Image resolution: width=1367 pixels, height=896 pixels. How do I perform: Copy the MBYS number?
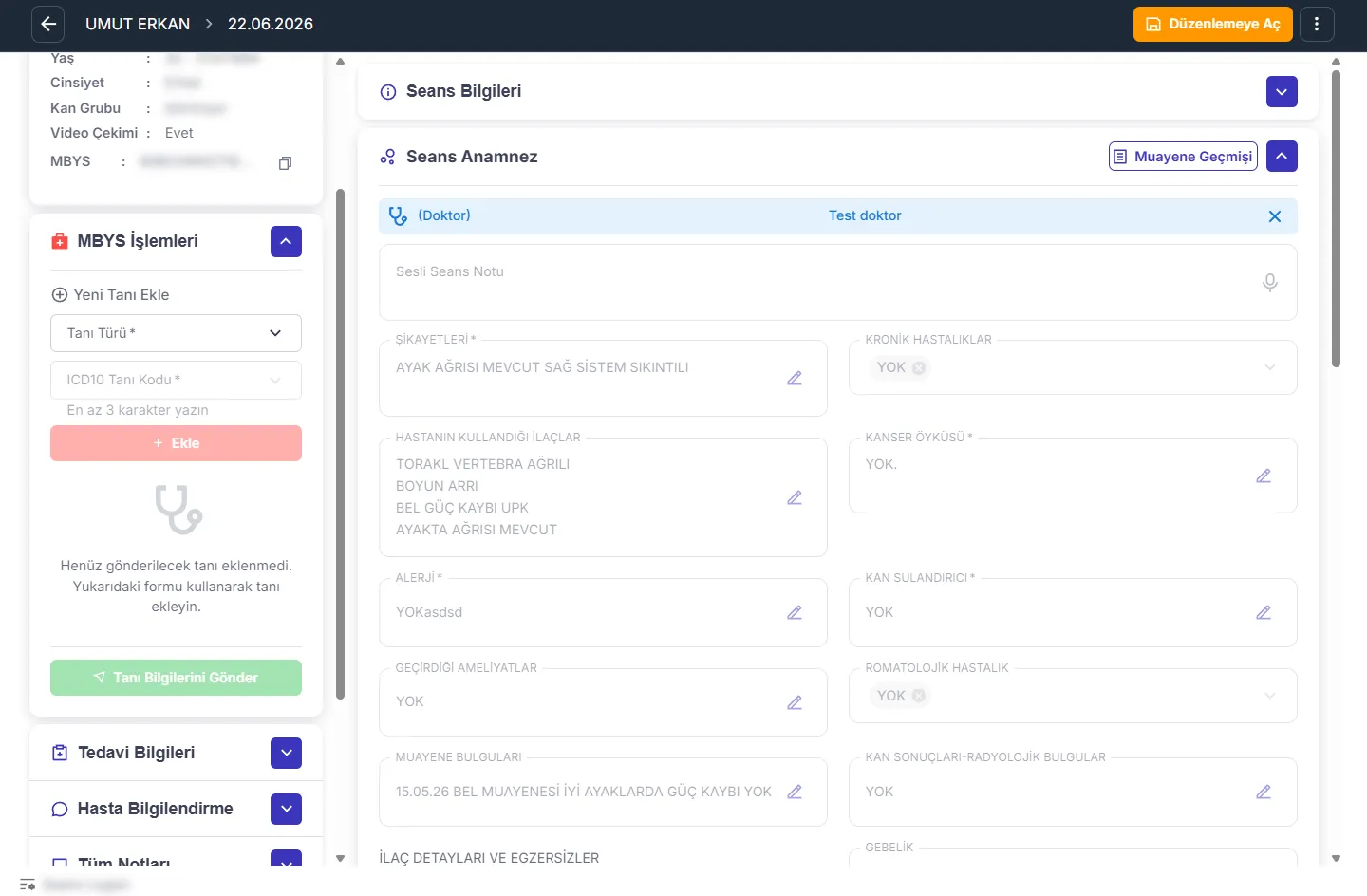click(x=285, y=163)
